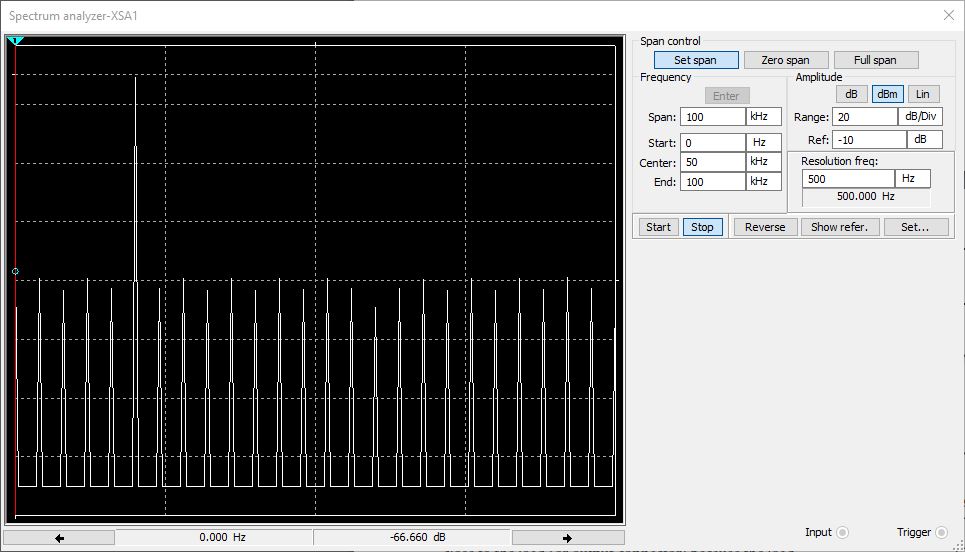Move cursor left with the left arrow button
965x552 pixels.
pyautogui.click(x=59, y=538)
